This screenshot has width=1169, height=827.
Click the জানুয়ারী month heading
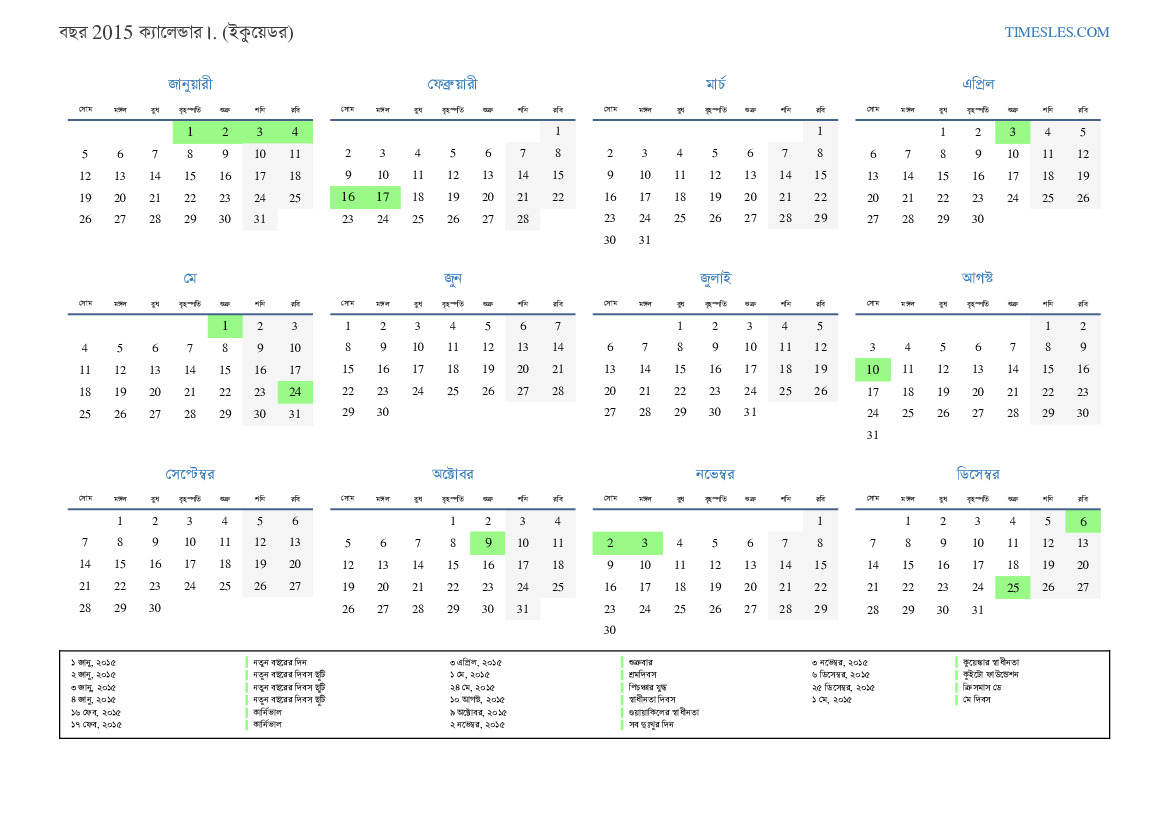pos(190,84)
